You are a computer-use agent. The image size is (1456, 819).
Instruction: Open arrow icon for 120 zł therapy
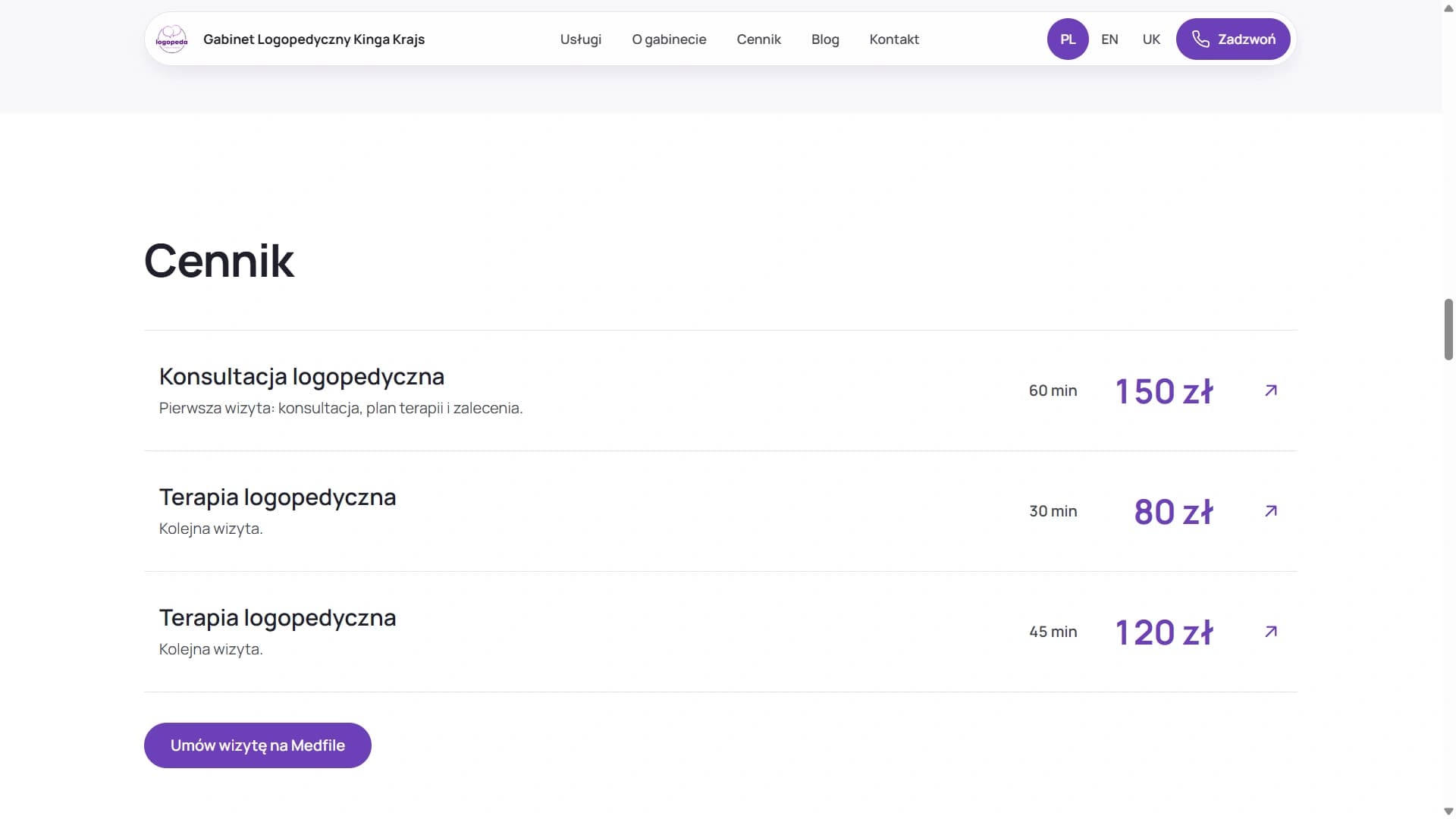click(1271, 632)
